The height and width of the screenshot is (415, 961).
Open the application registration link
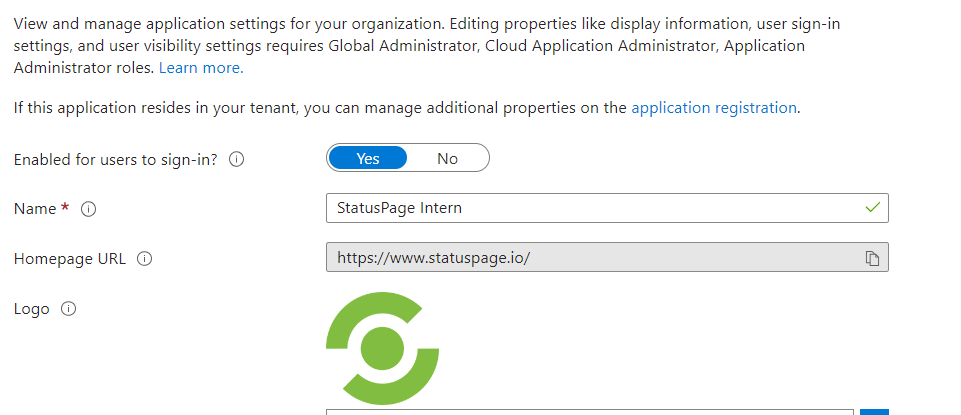714,108
